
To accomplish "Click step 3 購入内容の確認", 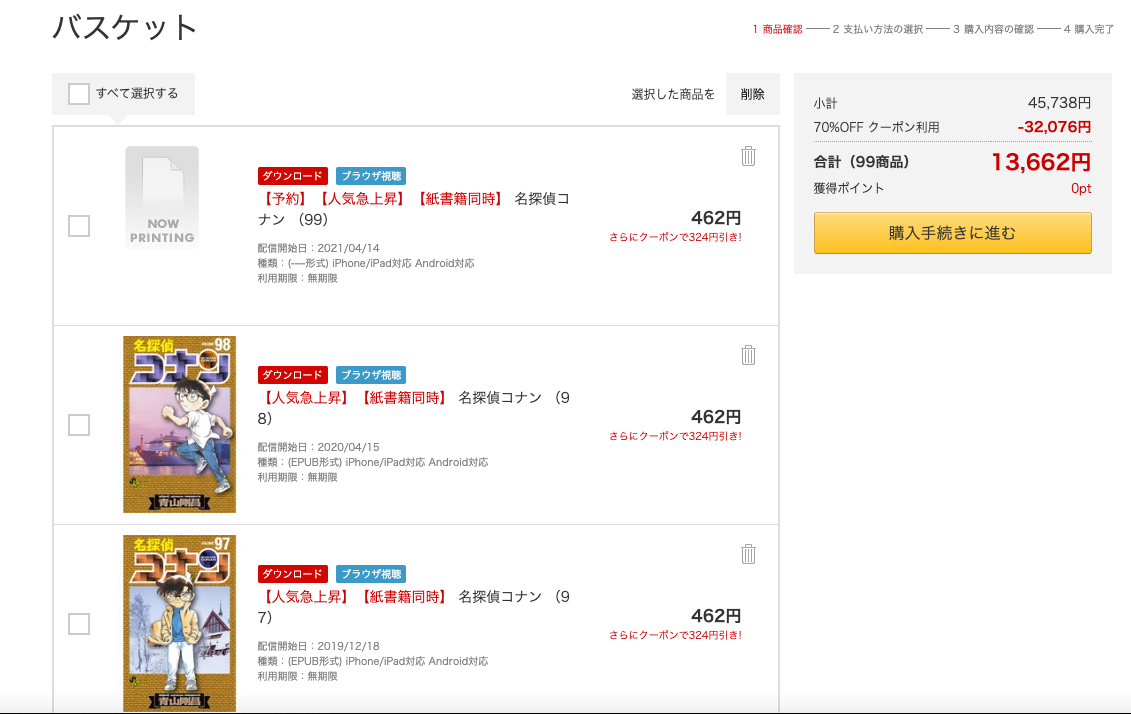I will (x=993, y=30).
